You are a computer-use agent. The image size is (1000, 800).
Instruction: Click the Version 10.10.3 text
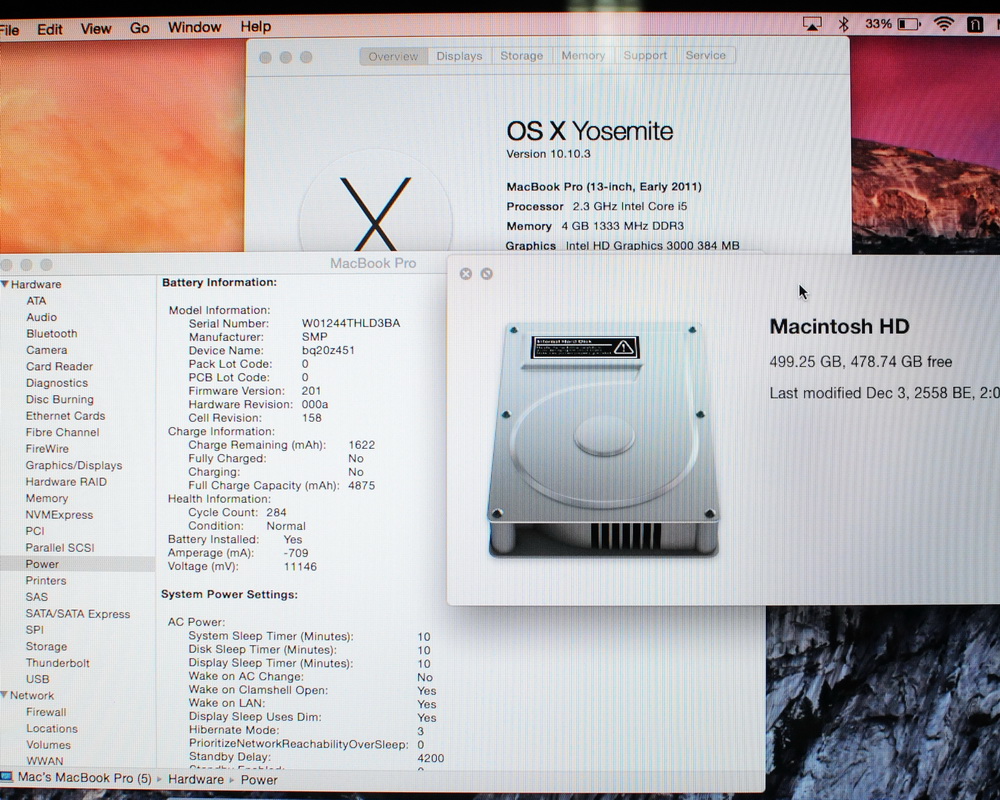point(548,154)
